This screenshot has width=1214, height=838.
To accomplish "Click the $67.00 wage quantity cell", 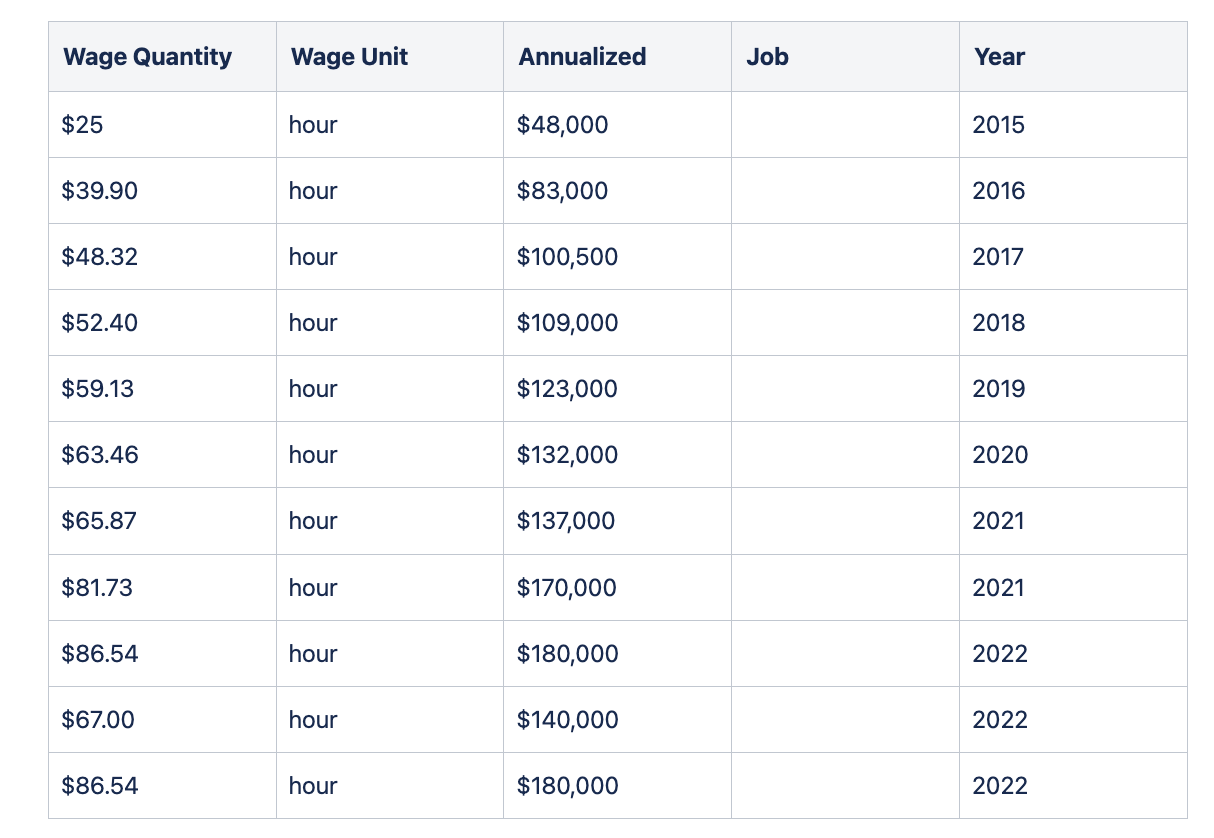I will pyautogui.click(x=98, y=719).
